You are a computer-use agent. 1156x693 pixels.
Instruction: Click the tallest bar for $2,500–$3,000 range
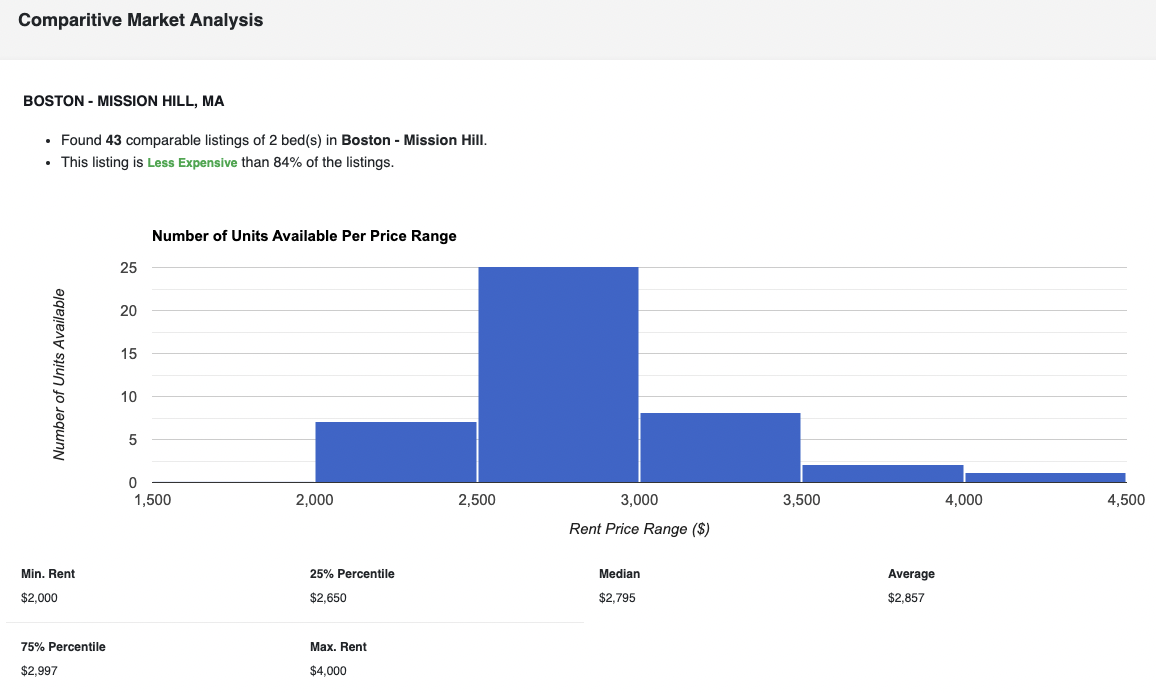coord(558,374)
